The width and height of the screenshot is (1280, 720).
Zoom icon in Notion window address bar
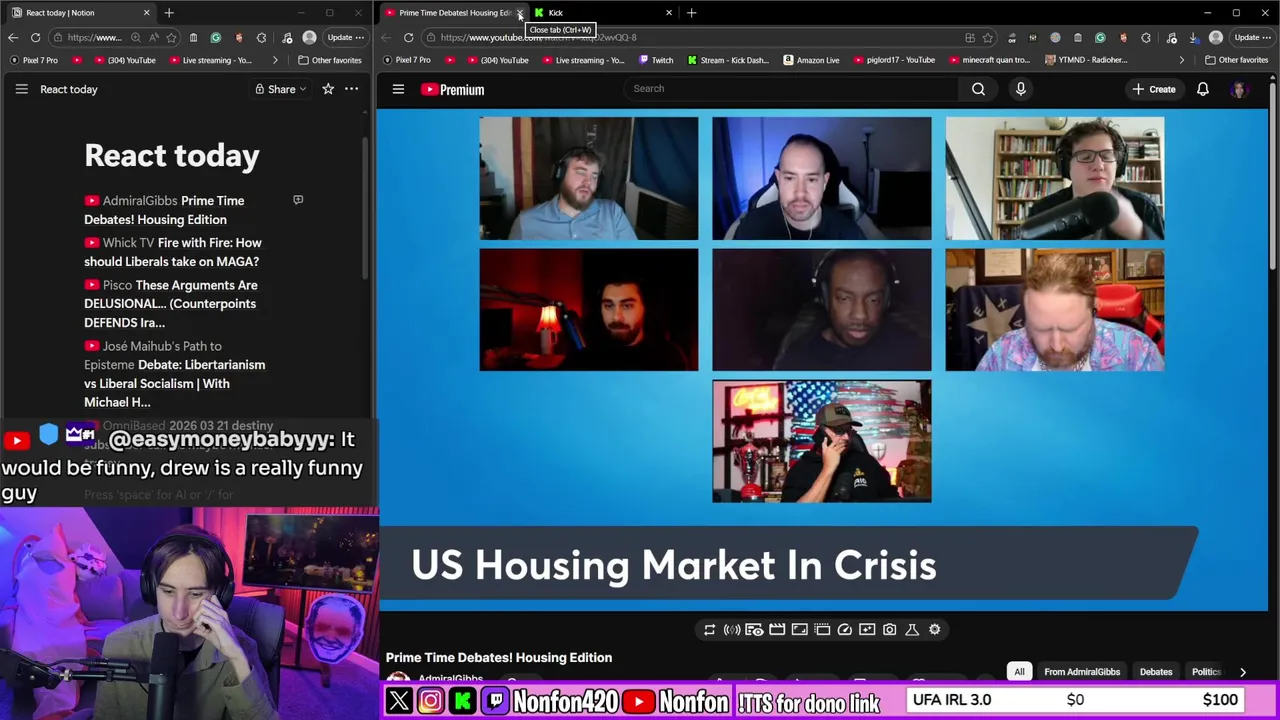135,37
